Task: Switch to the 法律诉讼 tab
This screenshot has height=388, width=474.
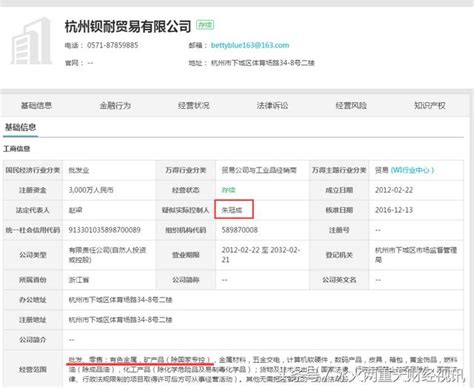Action: click(x=272, y=106)
